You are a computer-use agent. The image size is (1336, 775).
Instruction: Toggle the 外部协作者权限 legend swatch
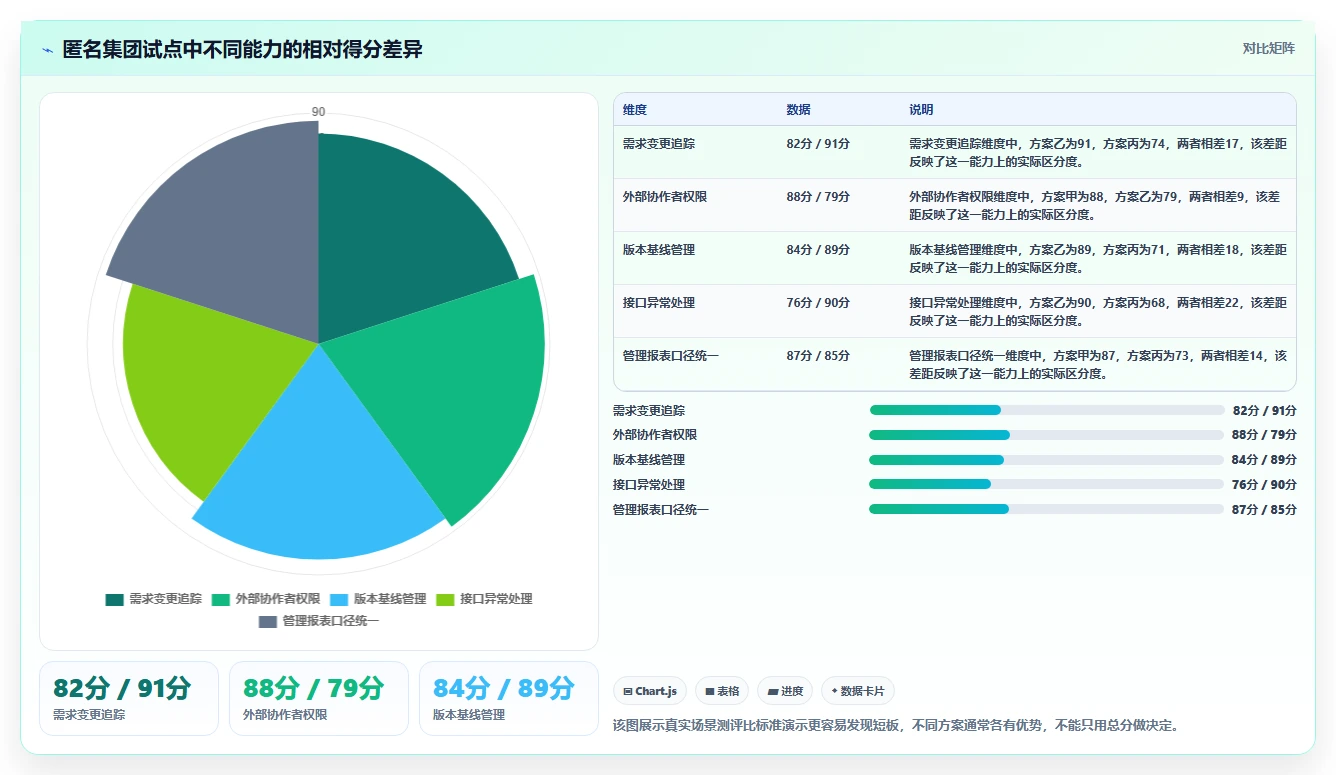click(221, 599)
